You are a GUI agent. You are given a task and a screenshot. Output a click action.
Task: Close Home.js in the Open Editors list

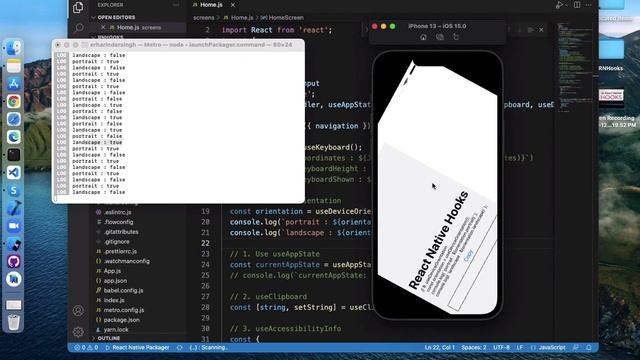tap(103, 27)
